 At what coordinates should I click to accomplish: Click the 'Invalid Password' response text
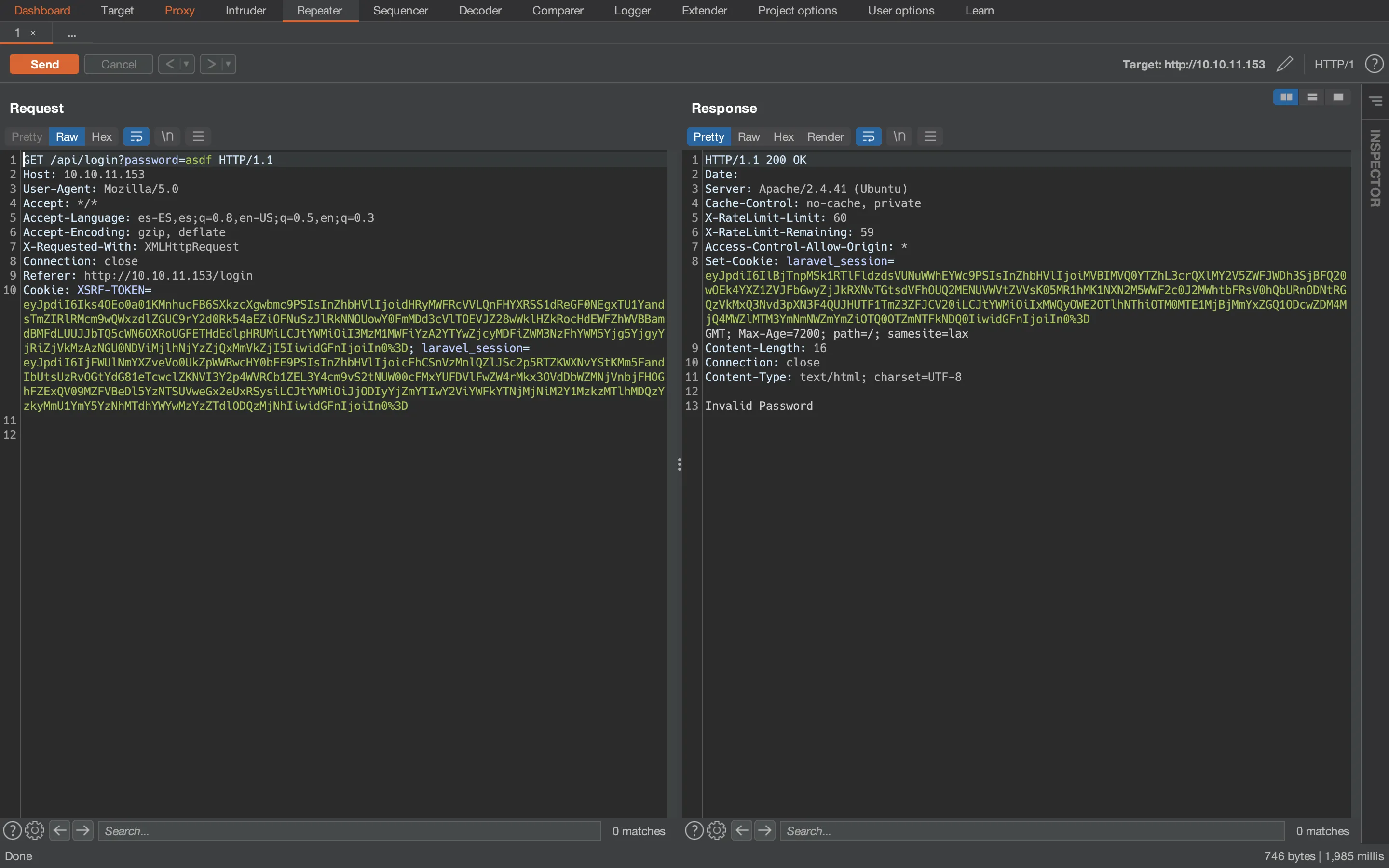758,406
